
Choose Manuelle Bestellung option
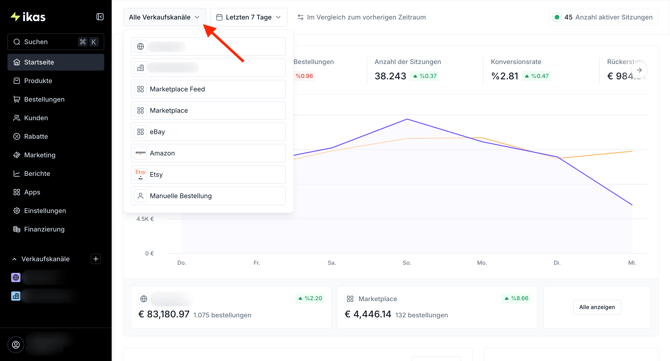pyautogui.click(x=209, y=196)
